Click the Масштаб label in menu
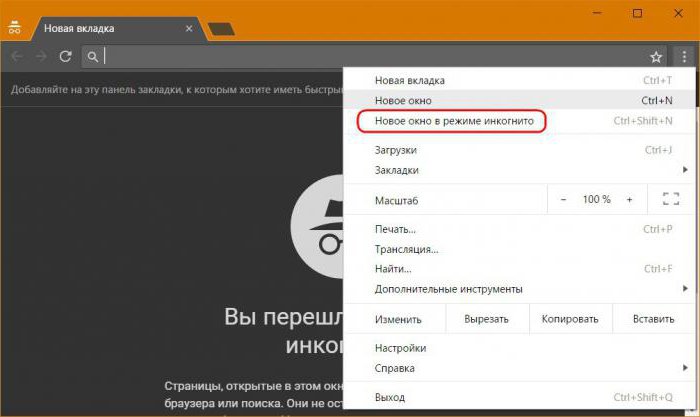Screen dimensions: 700x417 click(396, 200)
